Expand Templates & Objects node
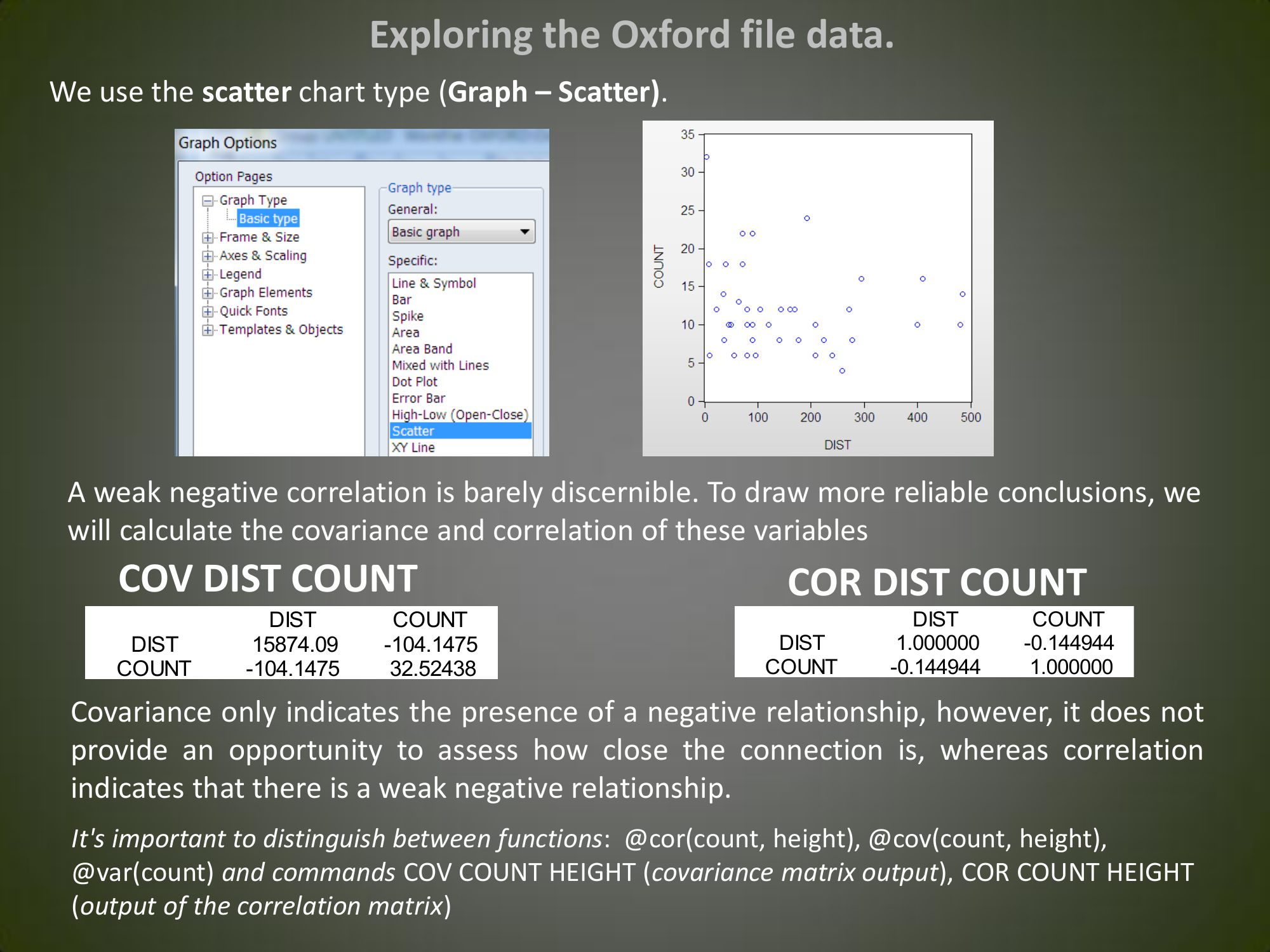This screenshot has height=952, width=1270. pyautogui.click(x=207, y=330)
